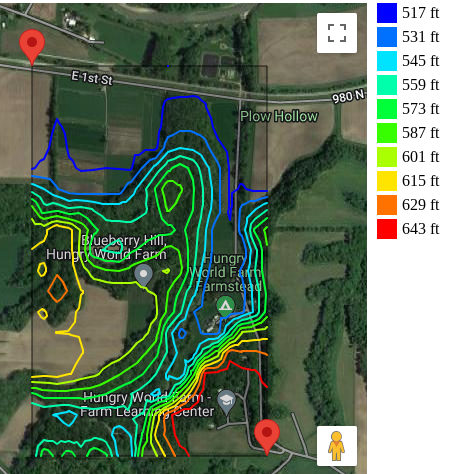Select the Farm Learning Center graduation cap pin
The height and width of the screenshot is (474, 451).
pyautogui.click(x=226, y=401)
